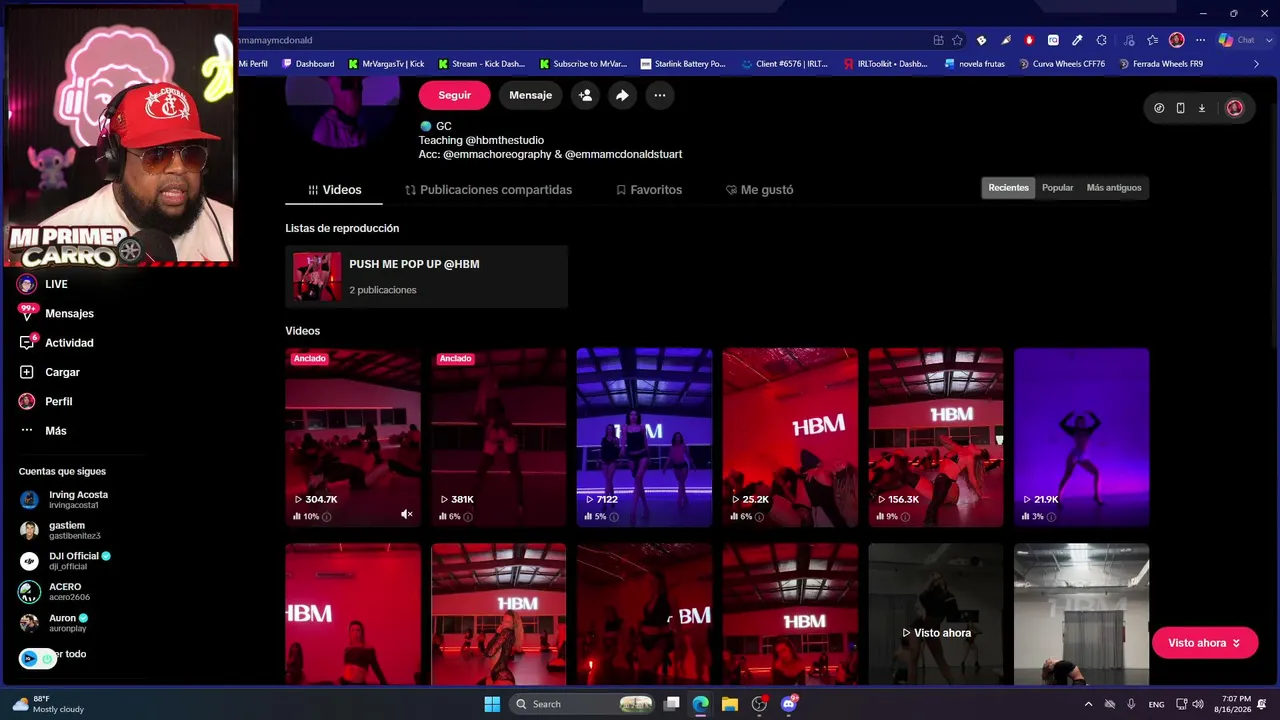Open the browser favorites list icon
Image resolution: width=1280 pixels, height=720 pixels.
pos(1153,40)
